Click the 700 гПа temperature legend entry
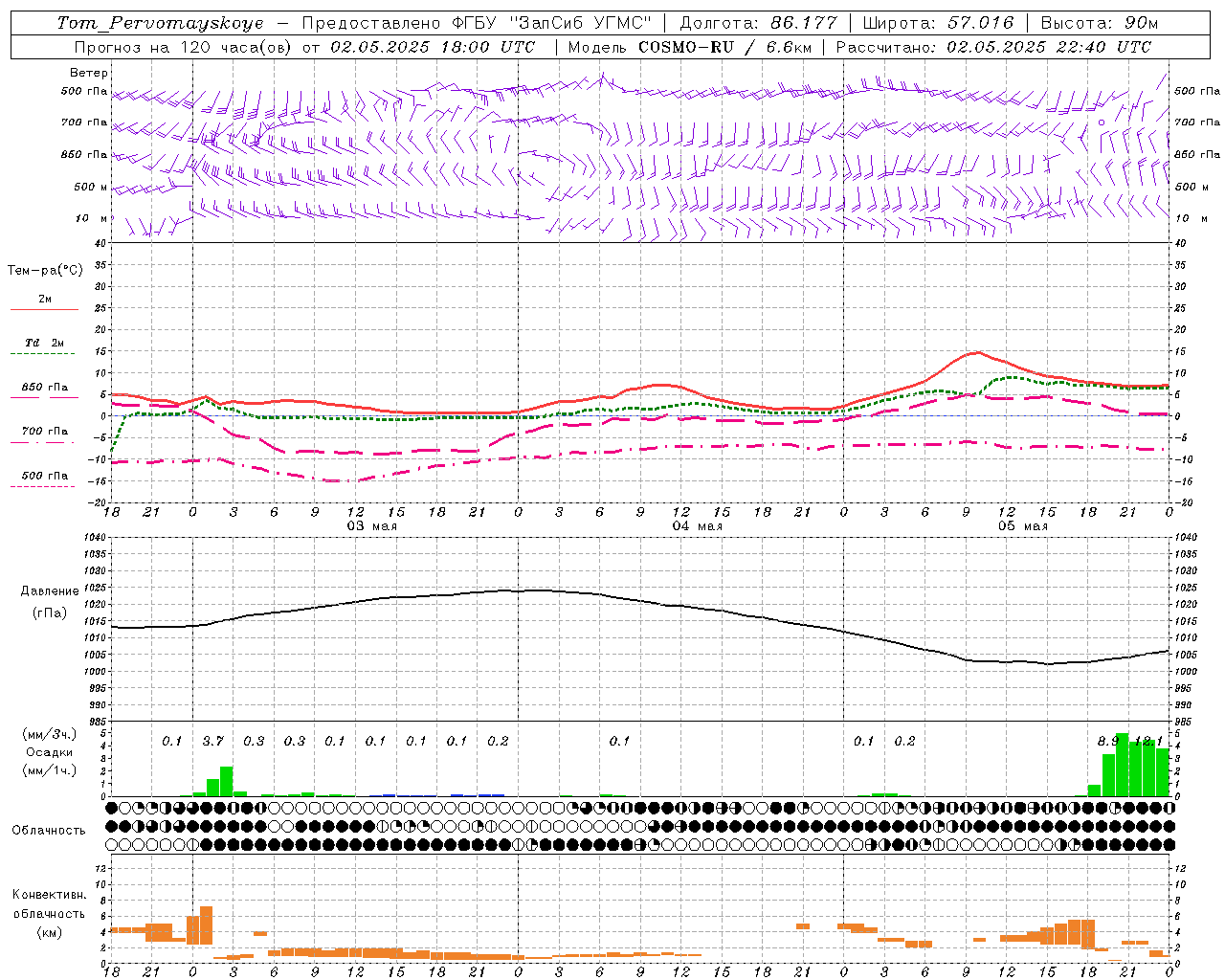Screen dimensions: 1225x980 44,432
